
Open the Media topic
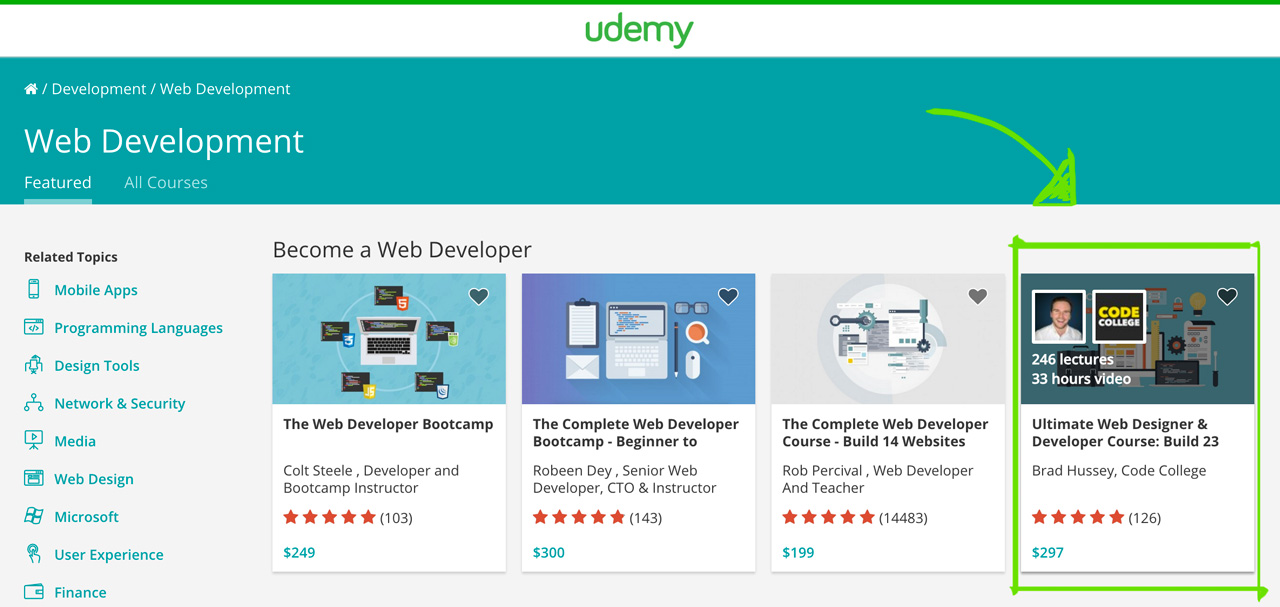(x=75, y=441)
